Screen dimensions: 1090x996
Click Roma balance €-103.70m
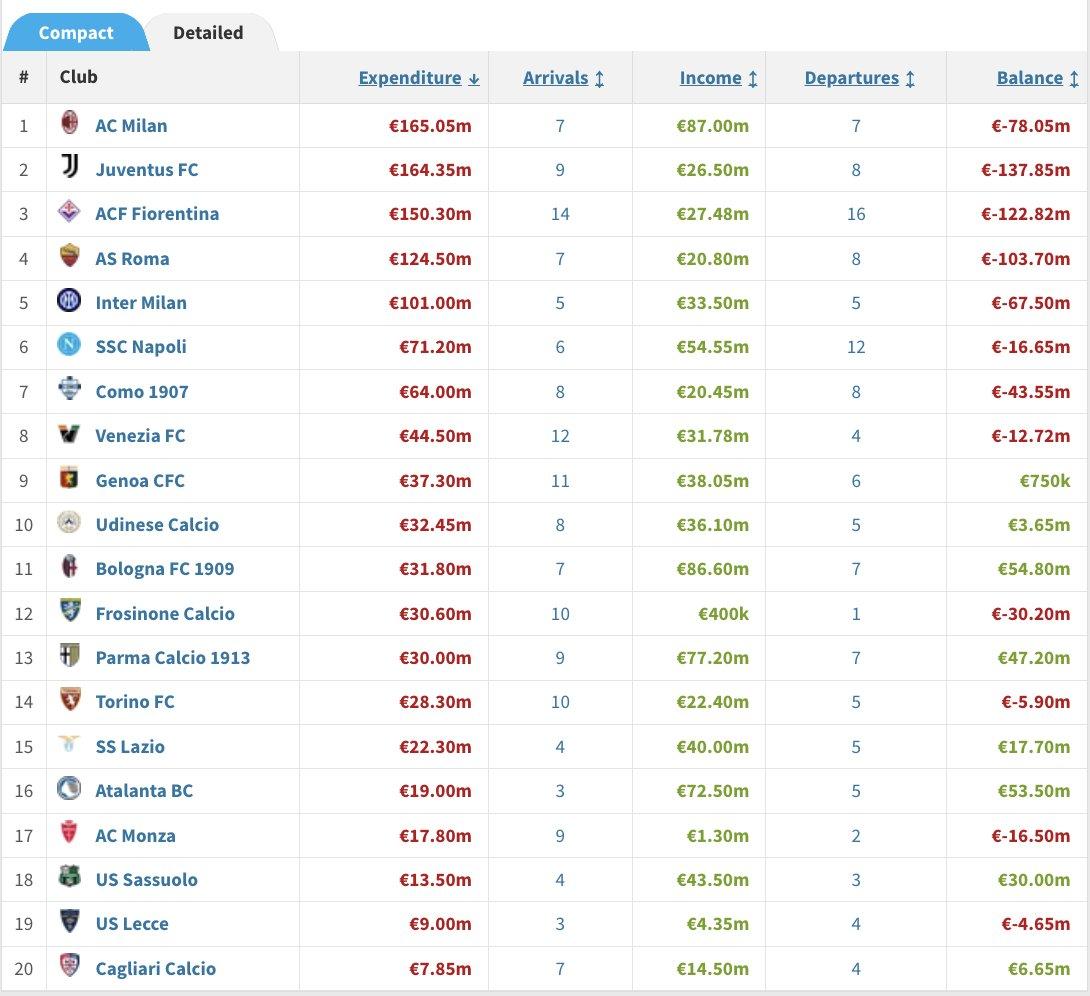pos(1025,259)
